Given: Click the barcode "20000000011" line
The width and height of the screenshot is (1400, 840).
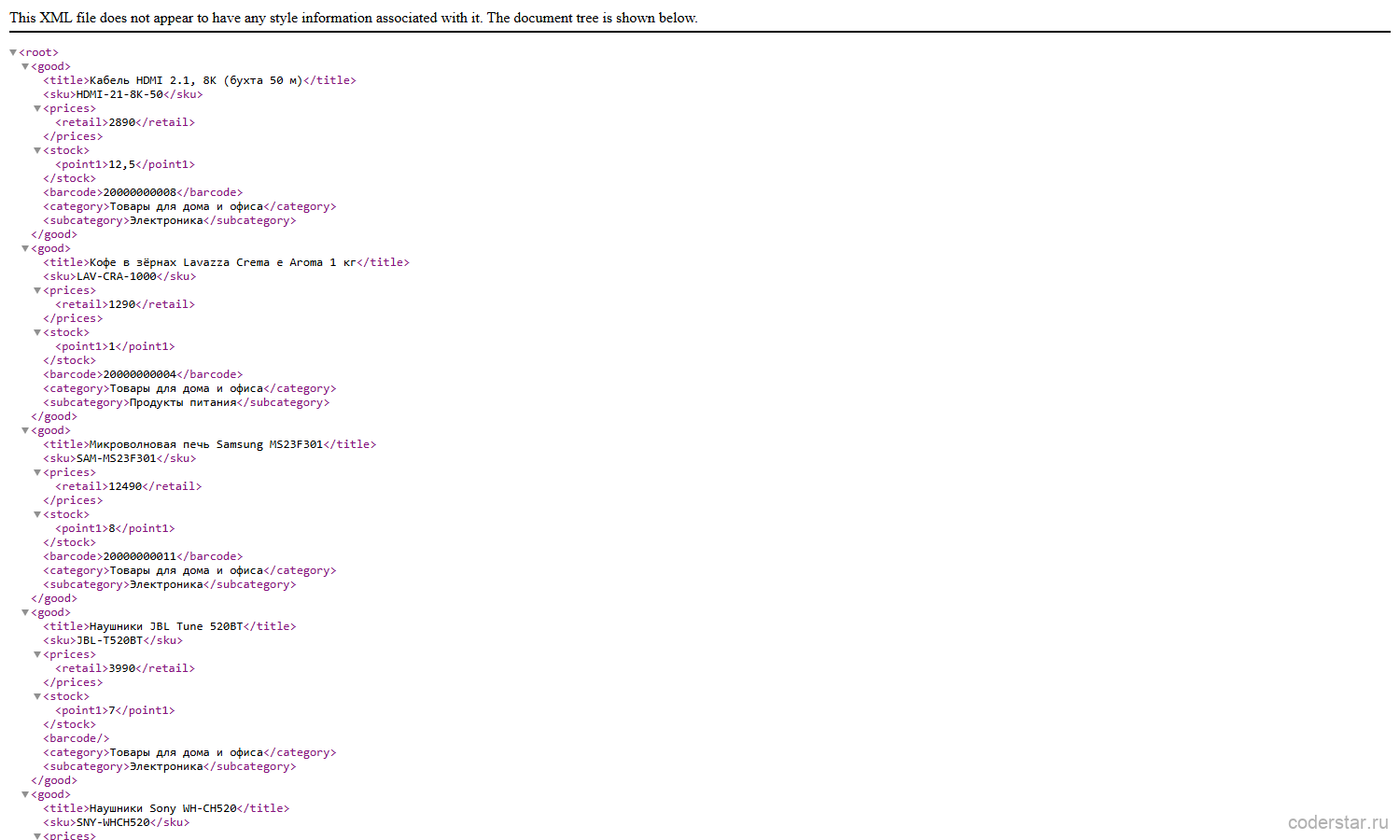Looking at the screenshot, I should 143,556.
